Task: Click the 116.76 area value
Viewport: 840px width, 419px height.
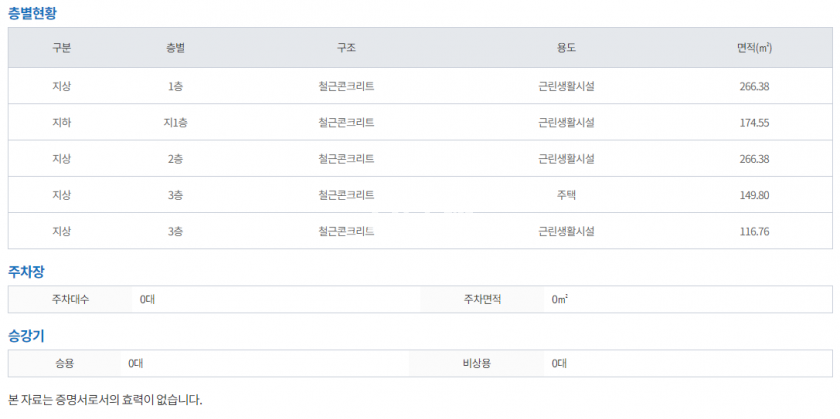Action: click(753, 231)
